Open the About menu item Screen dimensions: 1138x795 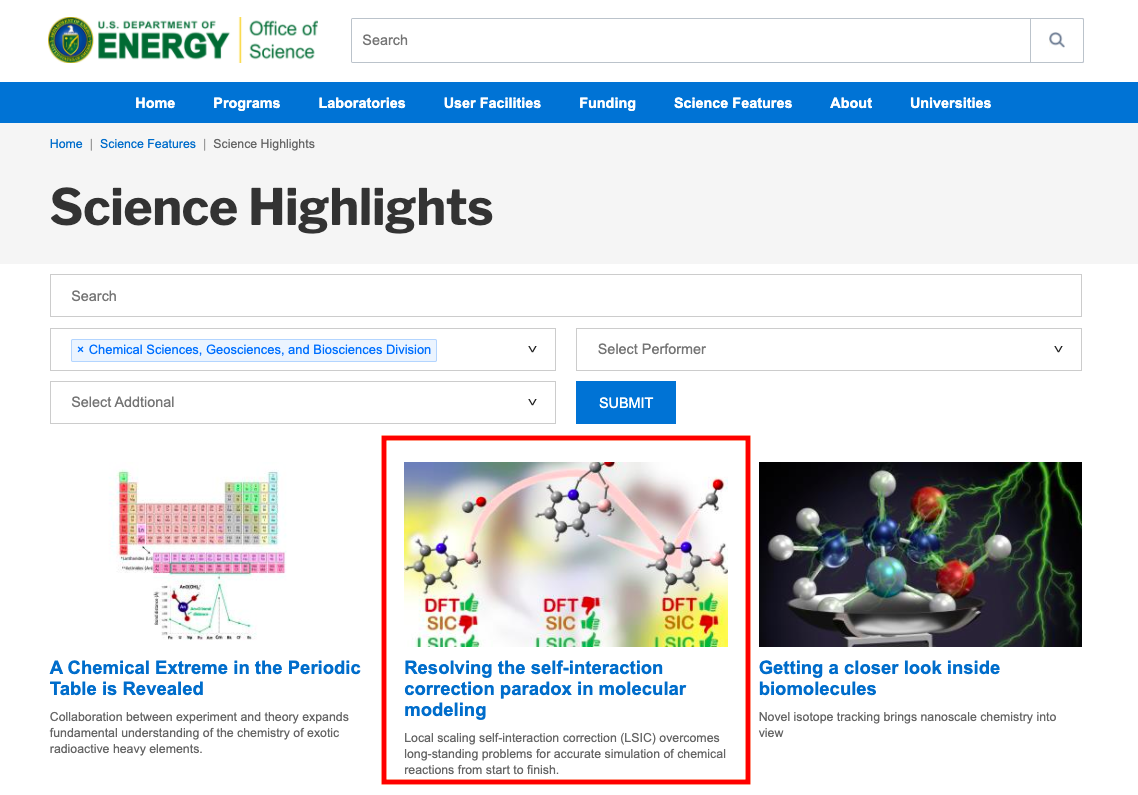(x=851, y=103)
